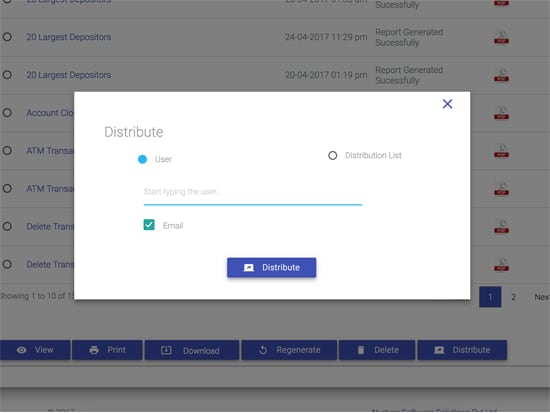Viewport: 550px width, 413px height.
Task: Open 20 Largest Depositors link dated 24-04-2017
Action: tap(69, 37)
